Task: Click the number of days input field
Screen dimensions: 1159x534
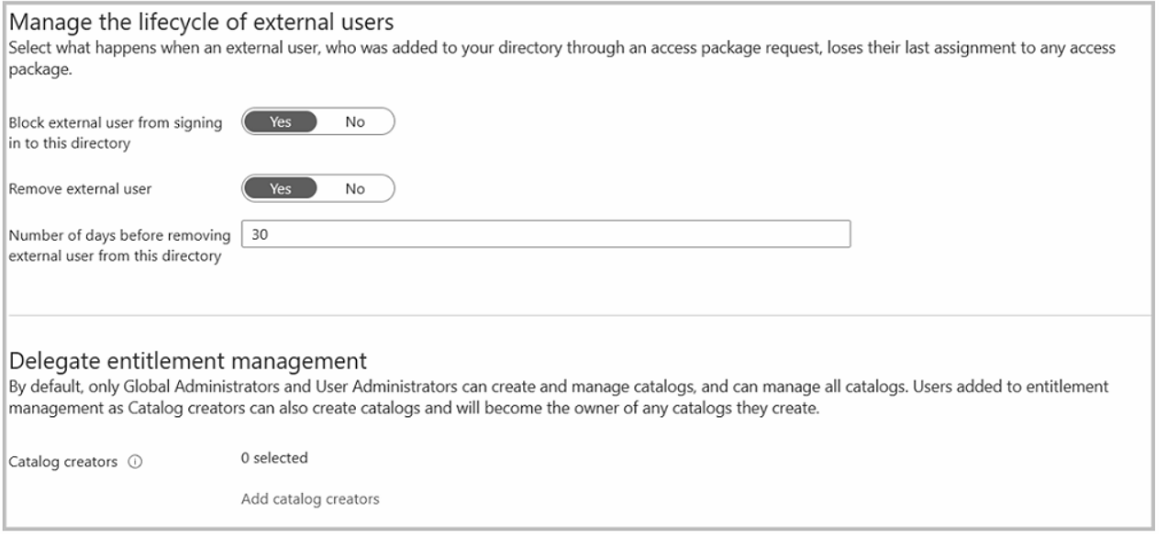Action: click(546, 234)
